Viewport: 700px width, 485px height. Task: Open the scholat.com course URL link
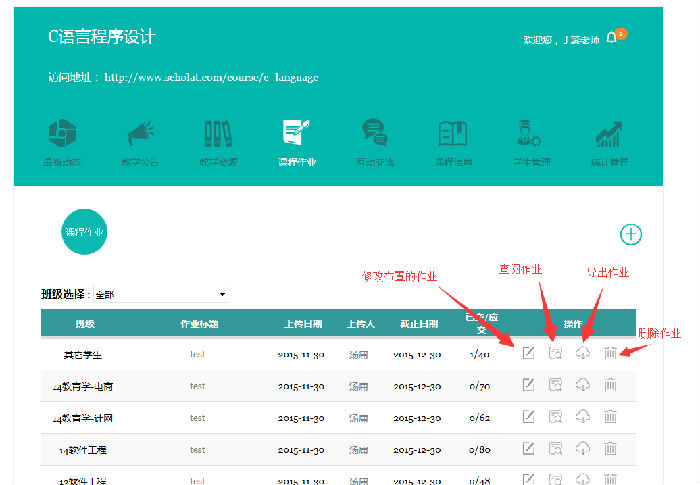(x=211, y=77)
